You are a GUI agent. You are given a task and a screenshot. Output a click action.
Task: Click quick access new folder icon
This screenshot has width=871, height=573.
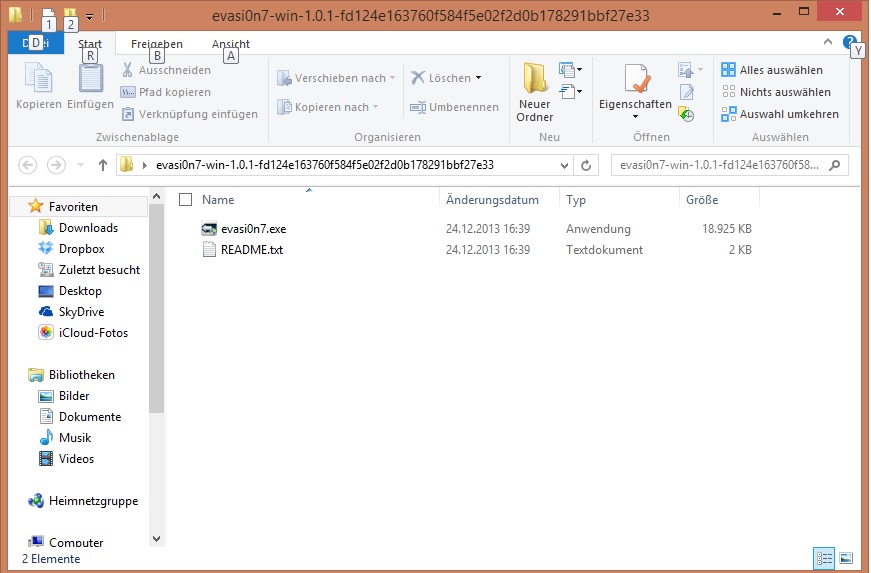coord(69,14)
